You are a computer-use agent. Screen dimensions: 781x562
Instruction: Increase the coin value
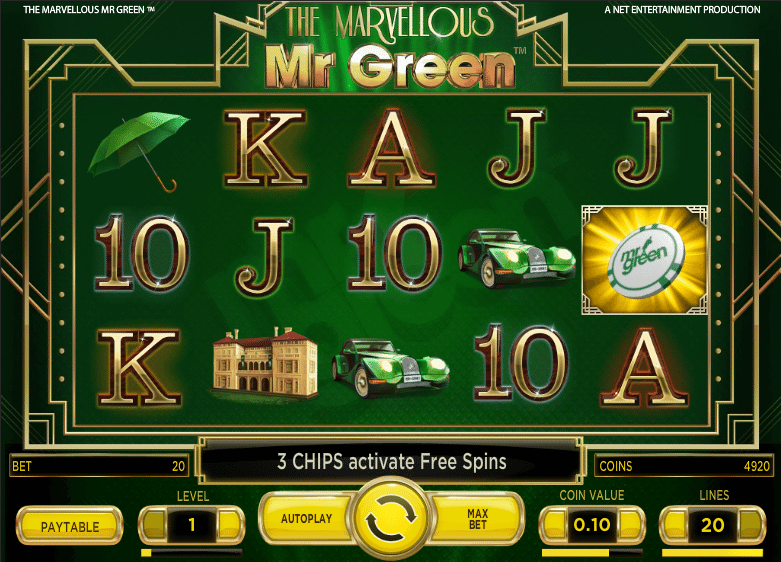629,525
